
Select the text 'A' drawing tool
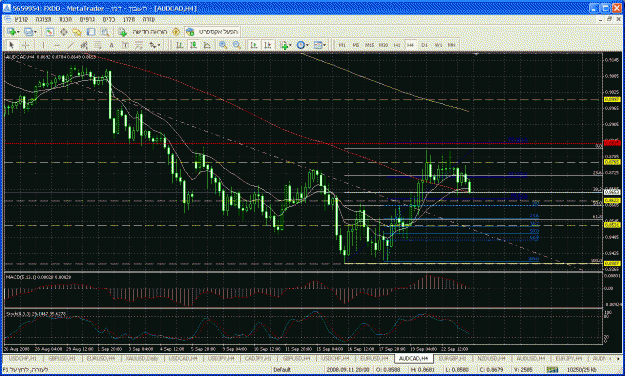(x=111, y=45)
